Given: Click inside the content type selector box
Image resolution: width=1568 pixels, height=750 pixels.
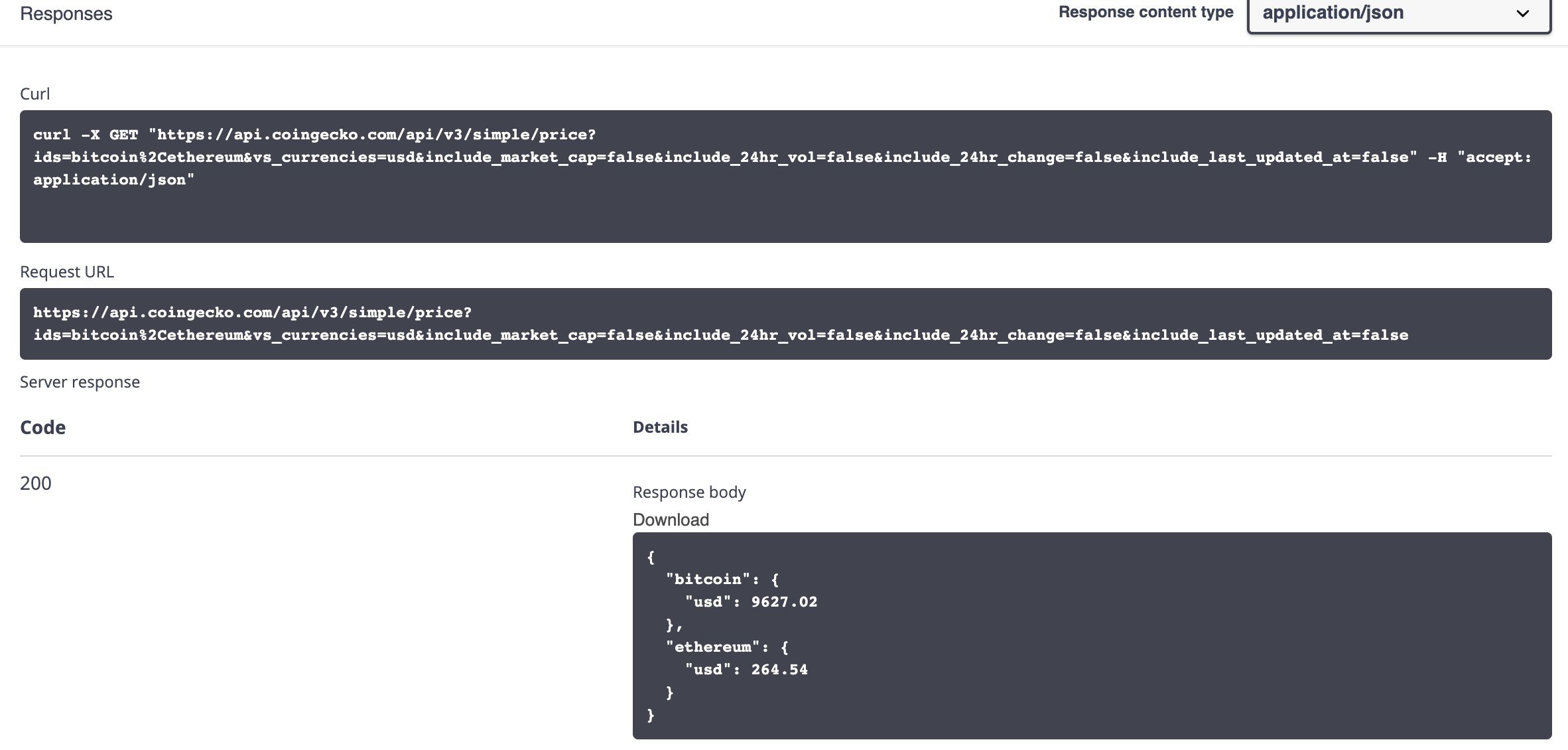Looking at the screenshot, I should click(1397, 13).
